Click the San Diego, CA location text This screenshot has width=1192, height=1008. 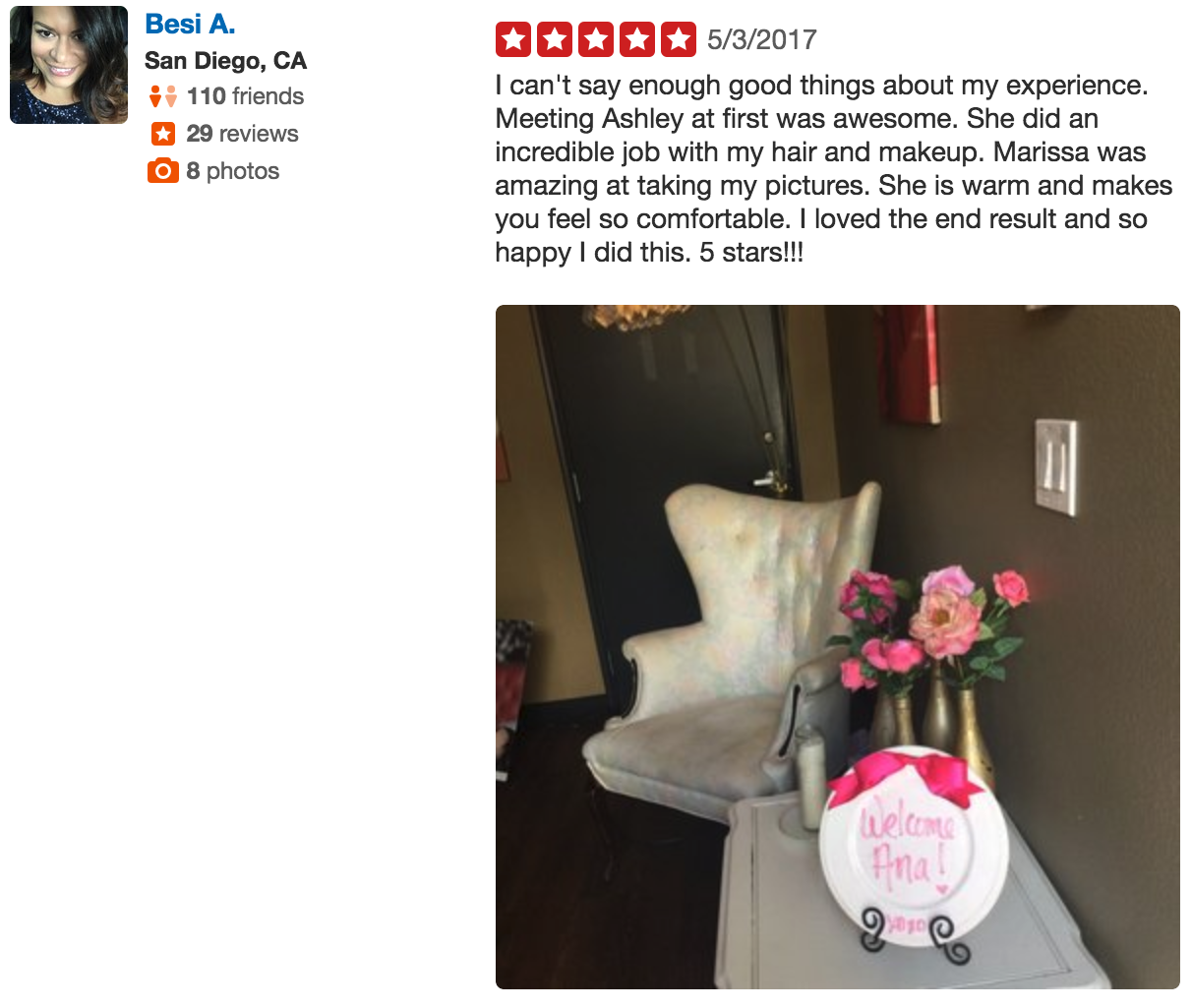click(x=225, y=61)
